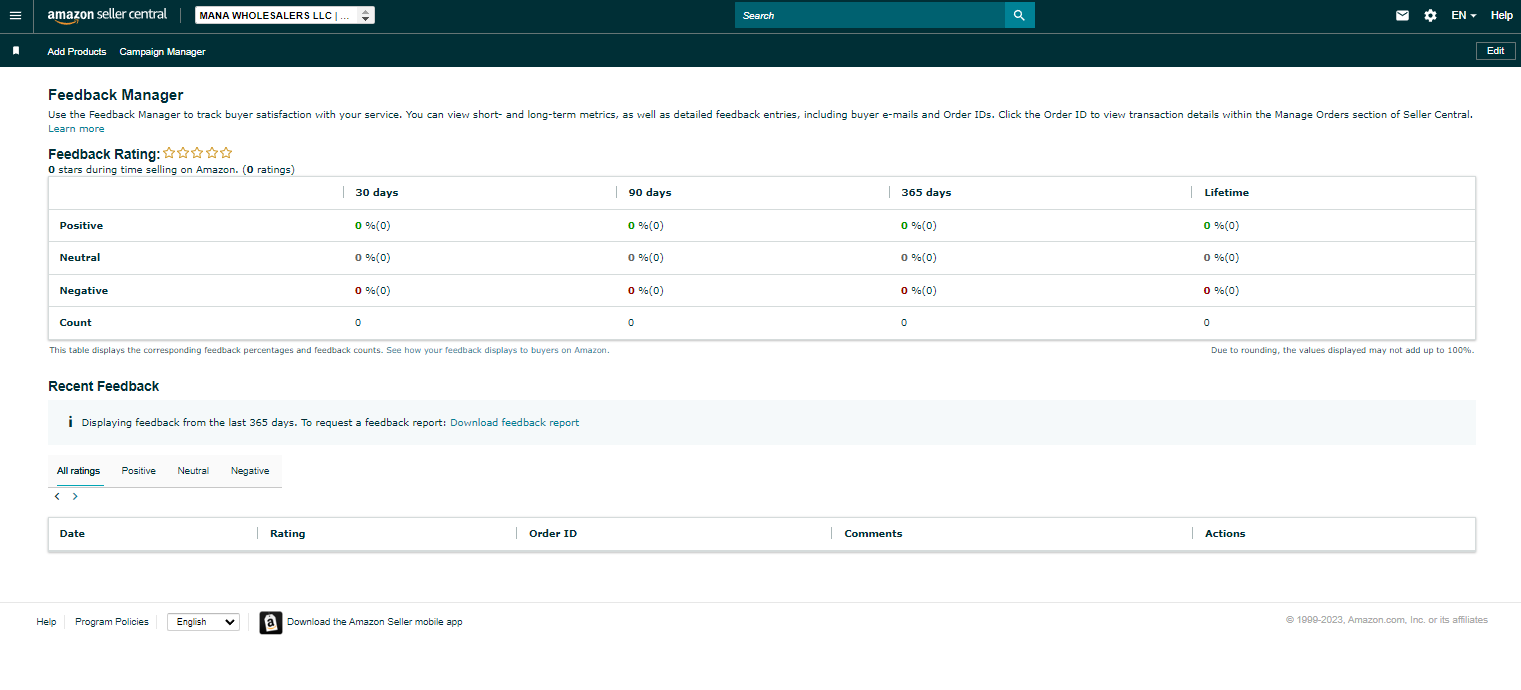The height and width of the screenshot is (690, 1521).
Task: Click Download feedback report link
Action: coord(514,422)
